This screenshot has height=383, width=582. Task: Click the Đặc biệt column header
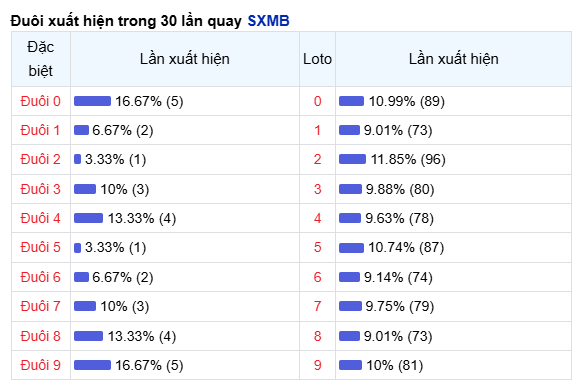[x=41, y=59]
